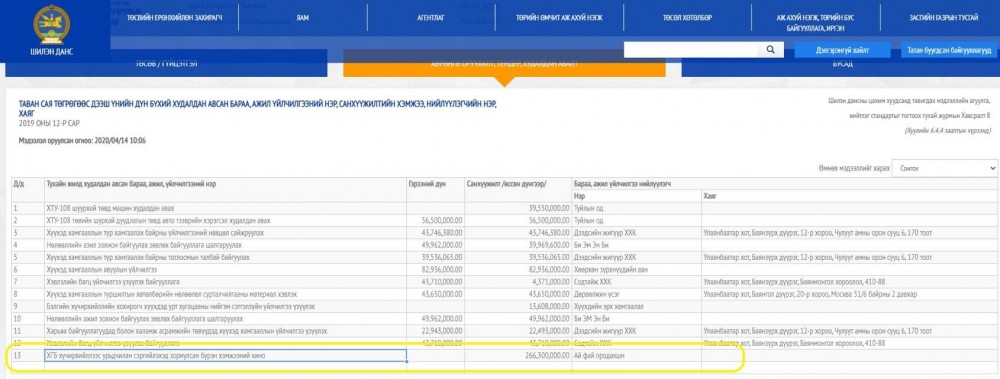Open the Сонгох previous-info dropdown
The image size is (1000, 379).
945,168
